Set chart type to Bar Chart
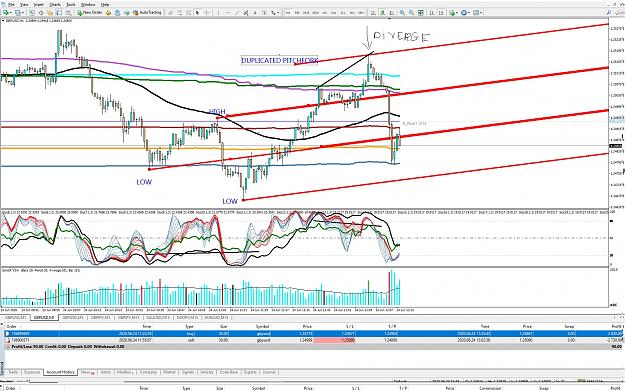Viewport: 625px width, 391px height. click(373, 13)
